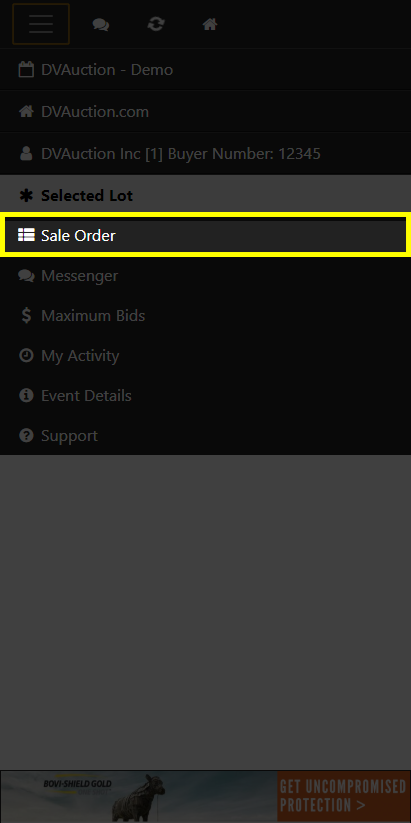The image size is (411, 823).
Task: Open DVAuction - Demo event entry
Action: point(205,70)
